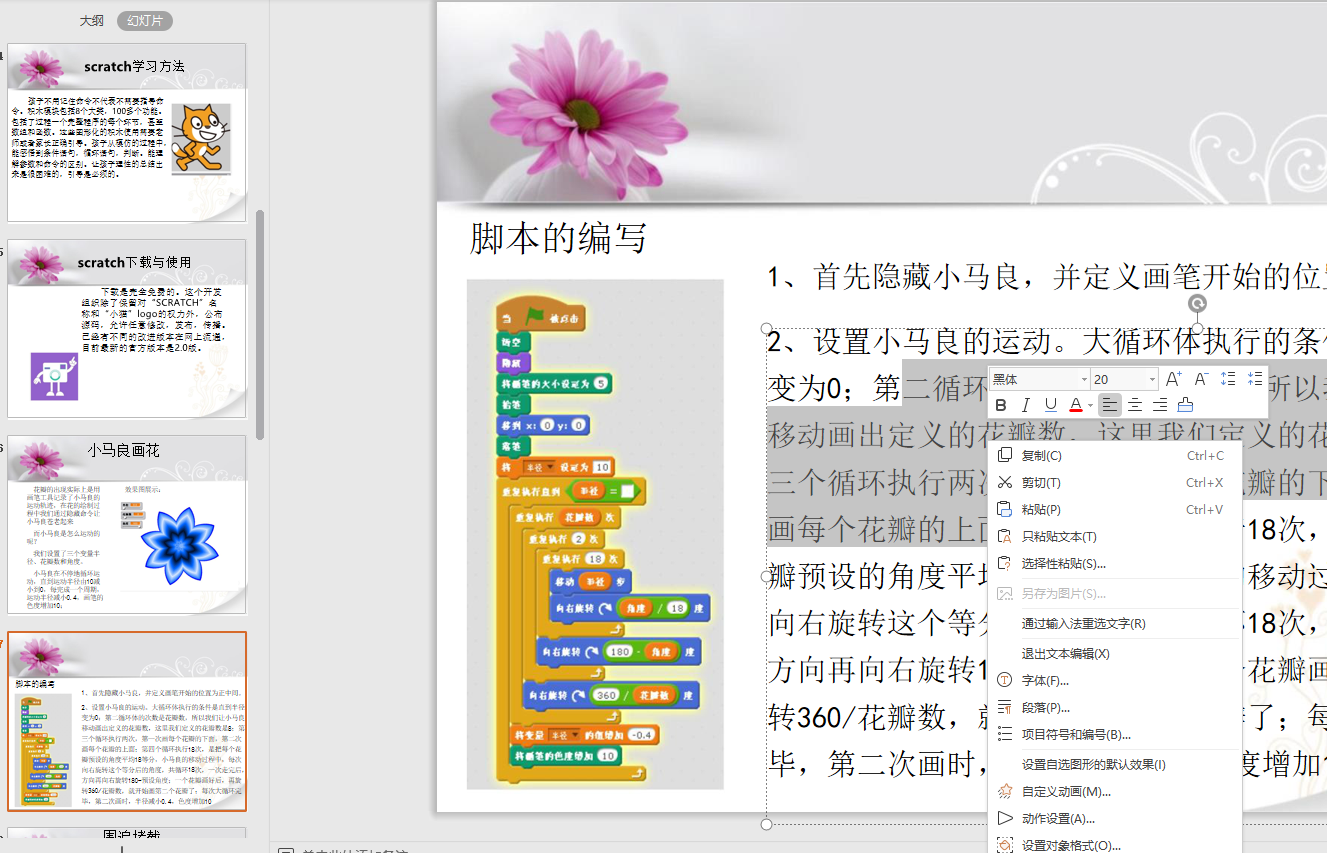Open 字体(F)... dialog from menu
1327x853 pixels.
click(1114, 680)
